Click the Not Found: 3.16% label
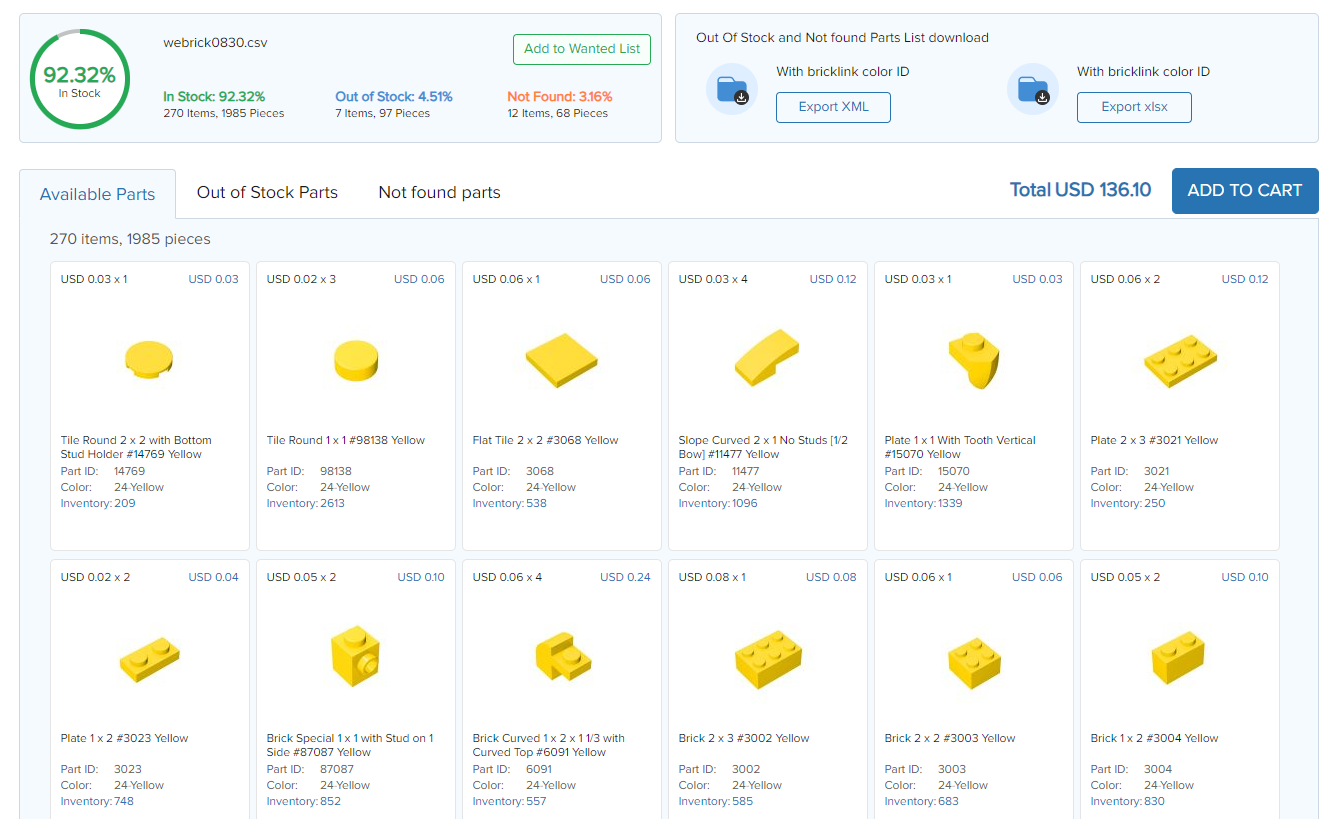 click(560, 97)
